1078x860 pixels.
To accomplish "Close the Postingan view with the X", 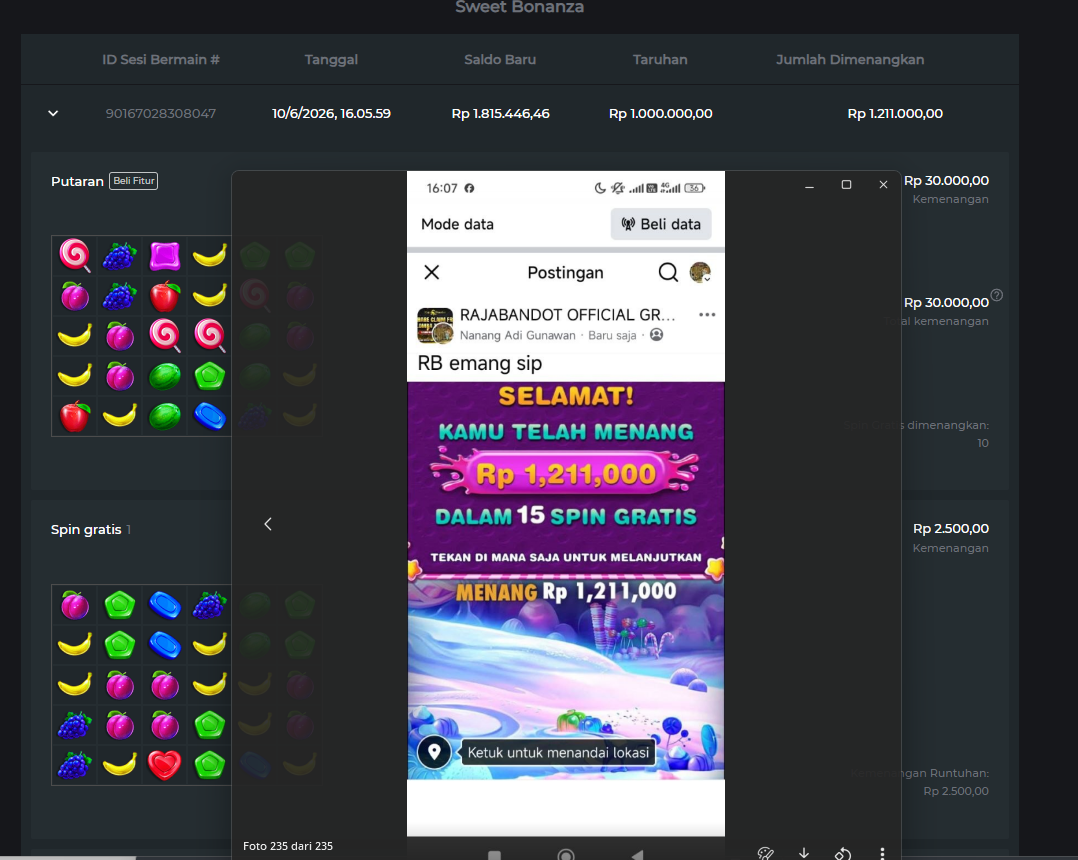I will [x=432, y=272].
